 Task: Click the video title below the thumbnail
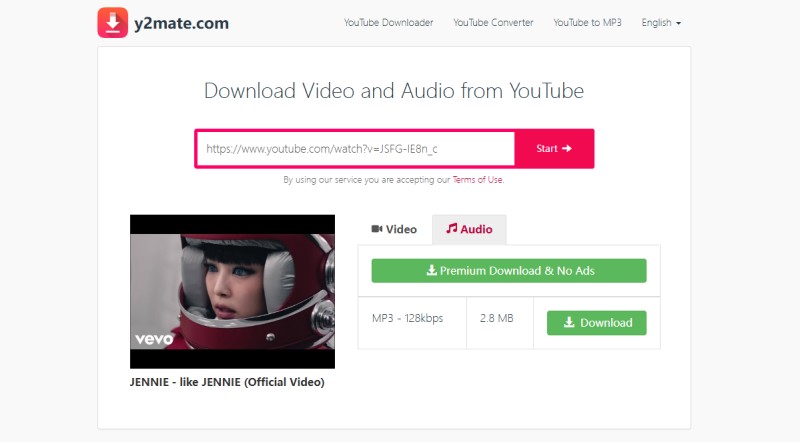227,382
